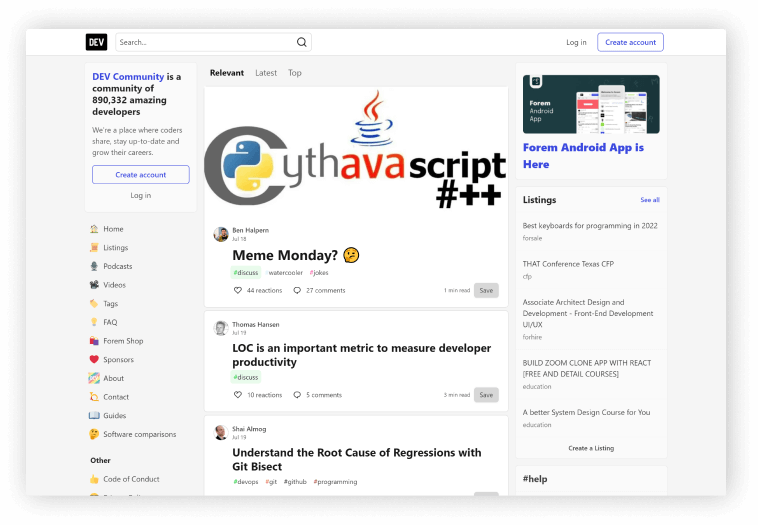Switch to the Latest feed tab
This screenshot has width=758, height=525.
266,73
